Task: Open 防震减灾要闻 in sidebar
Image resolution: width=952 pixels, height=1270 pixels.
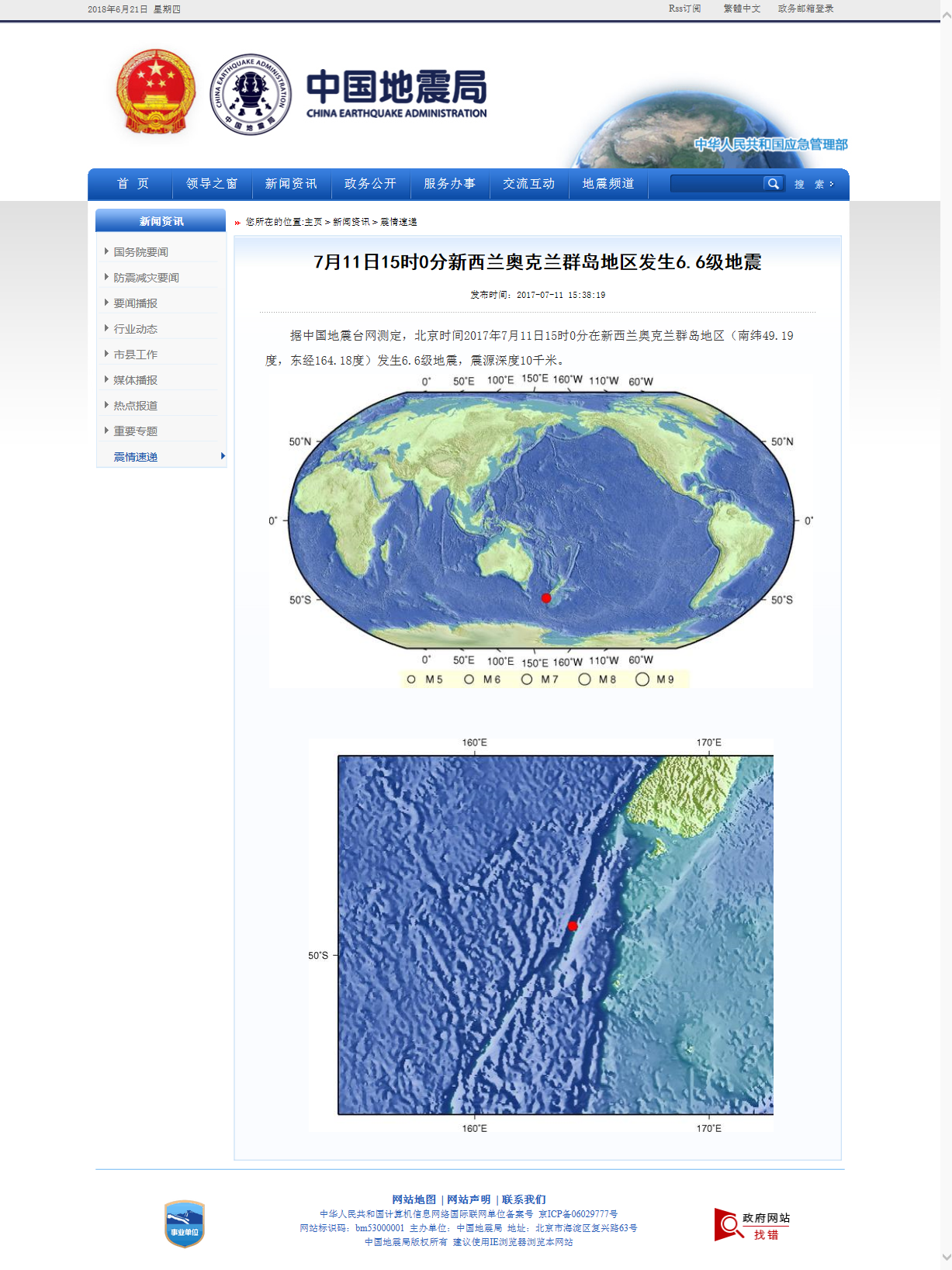Action: click(x=146, y=278)
